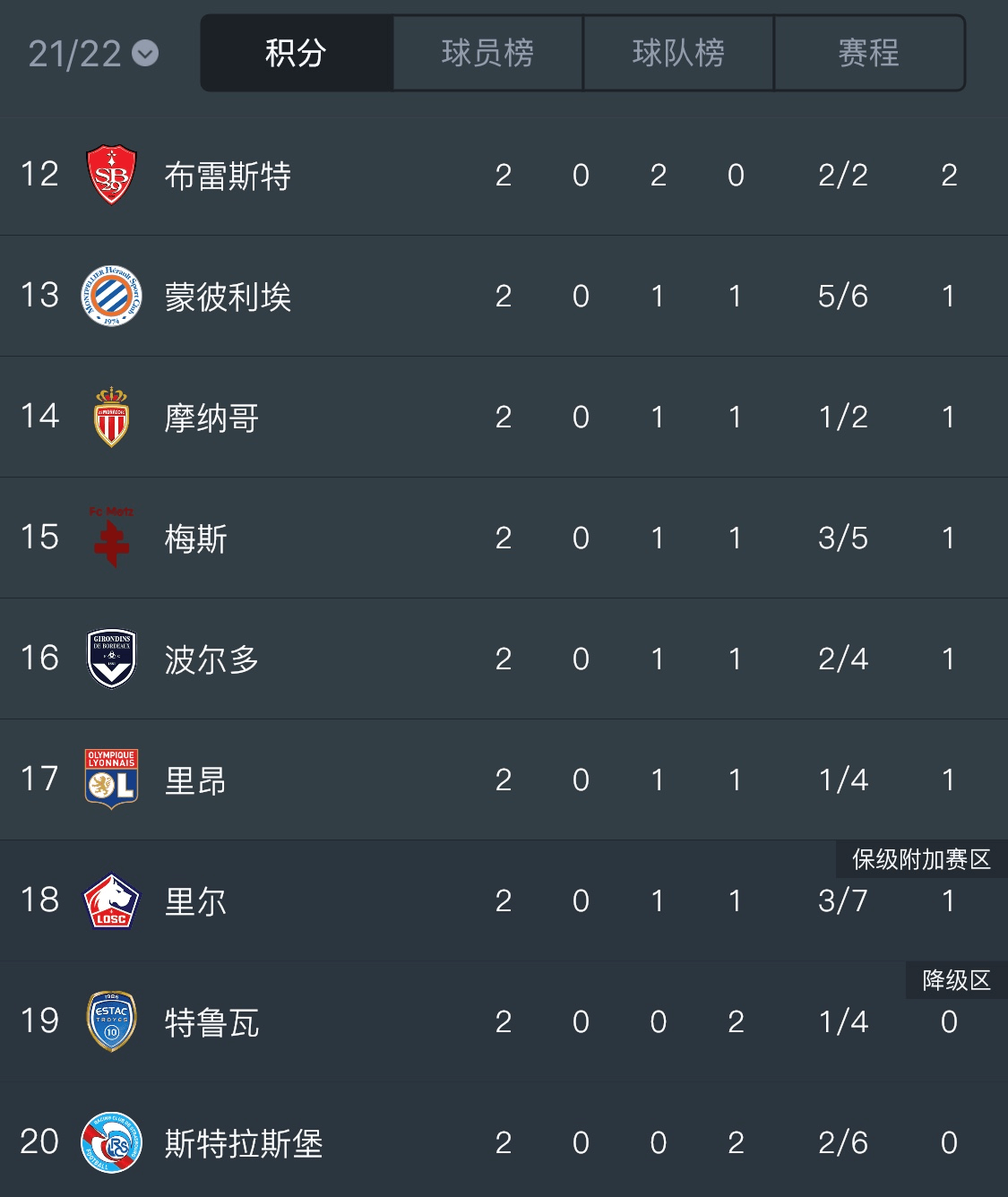Switch to the 球队榜 tab
Viewport: 1008px width, 1197px height.
(678, 53)
